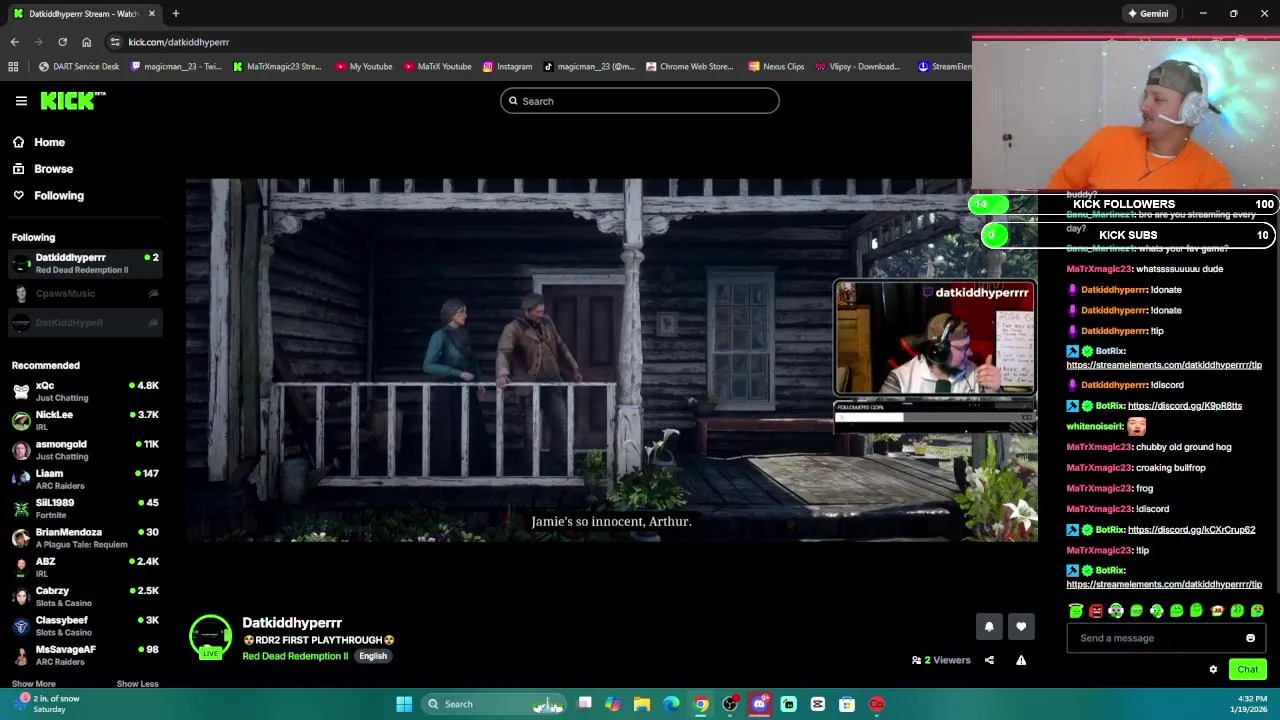This screenshot has height=720, width=1280.
Task: Open the streamer's LIVE avatar
Action: pyautogui.click(x=210, y=638)
